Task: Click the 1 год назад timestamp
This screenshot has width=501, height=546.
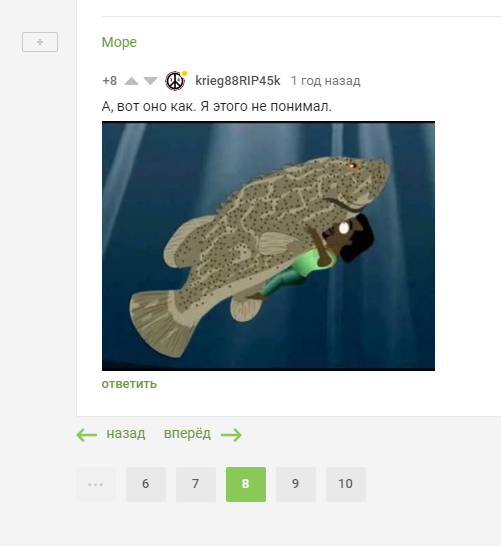Action: [x=326, y=81]
